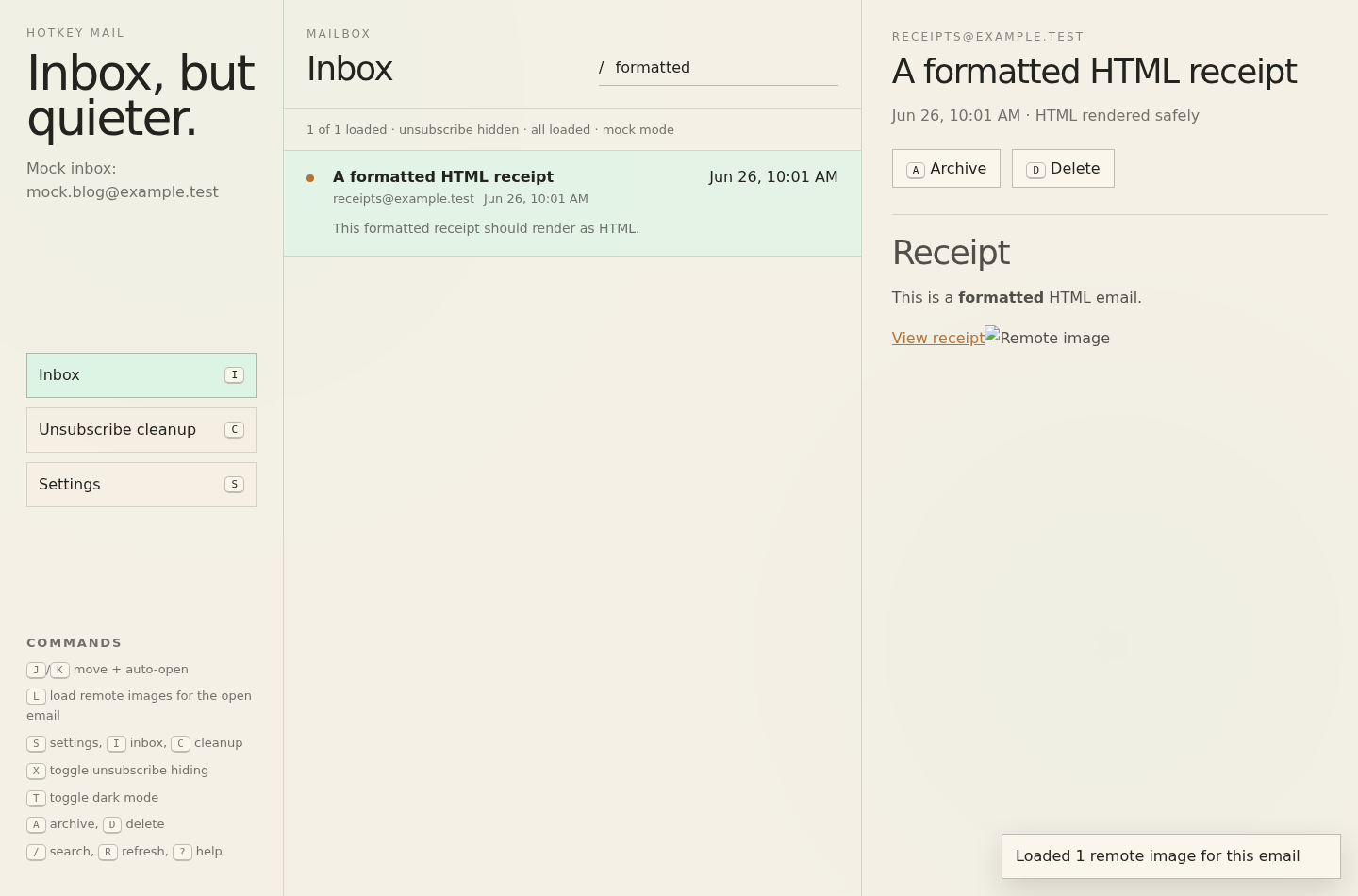Dismiss the Loaded 1 remote image toast
This screenshot has height=896, width=1358.
pos(1171,856)
